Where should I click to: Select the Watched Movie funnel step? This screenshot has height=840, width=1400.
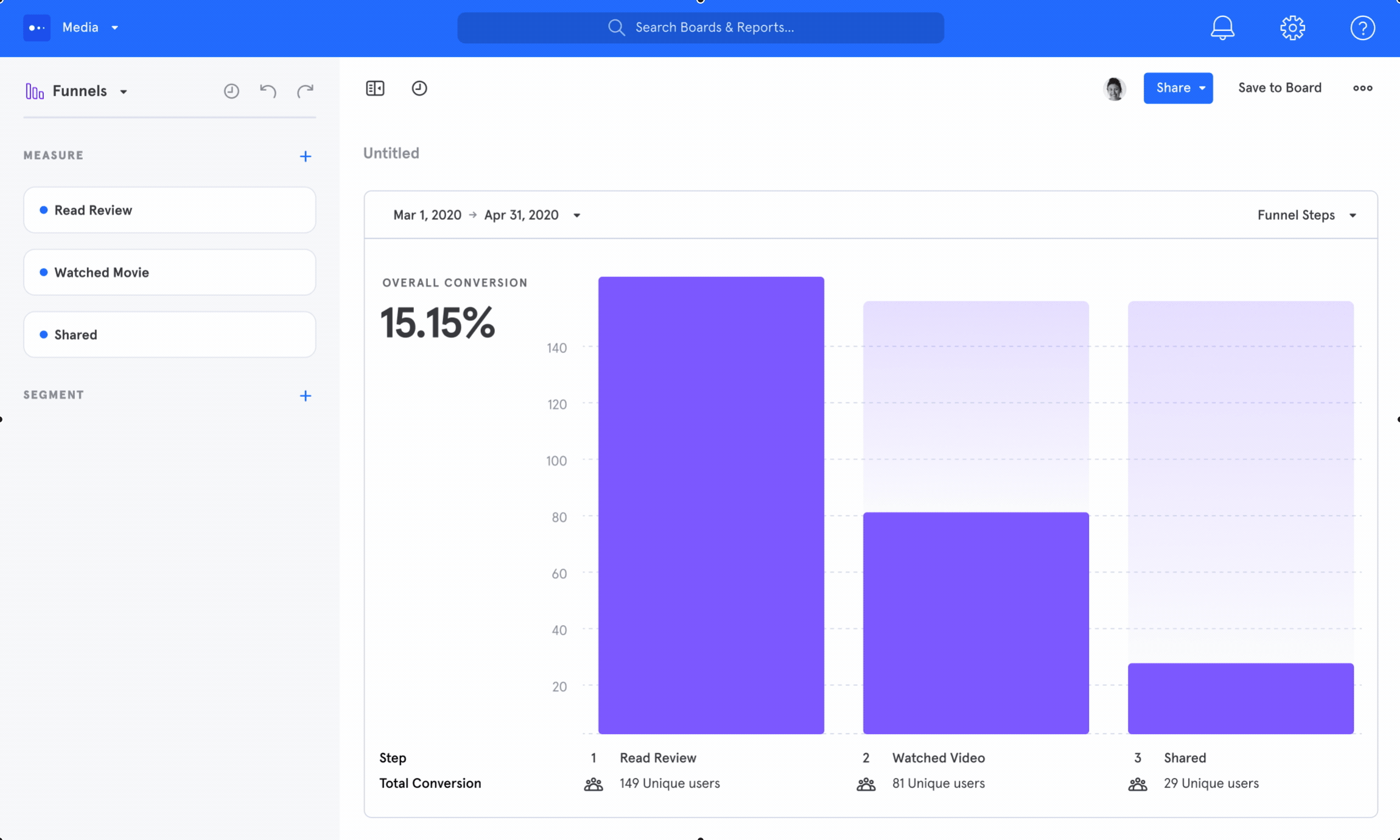click(169, 272)
